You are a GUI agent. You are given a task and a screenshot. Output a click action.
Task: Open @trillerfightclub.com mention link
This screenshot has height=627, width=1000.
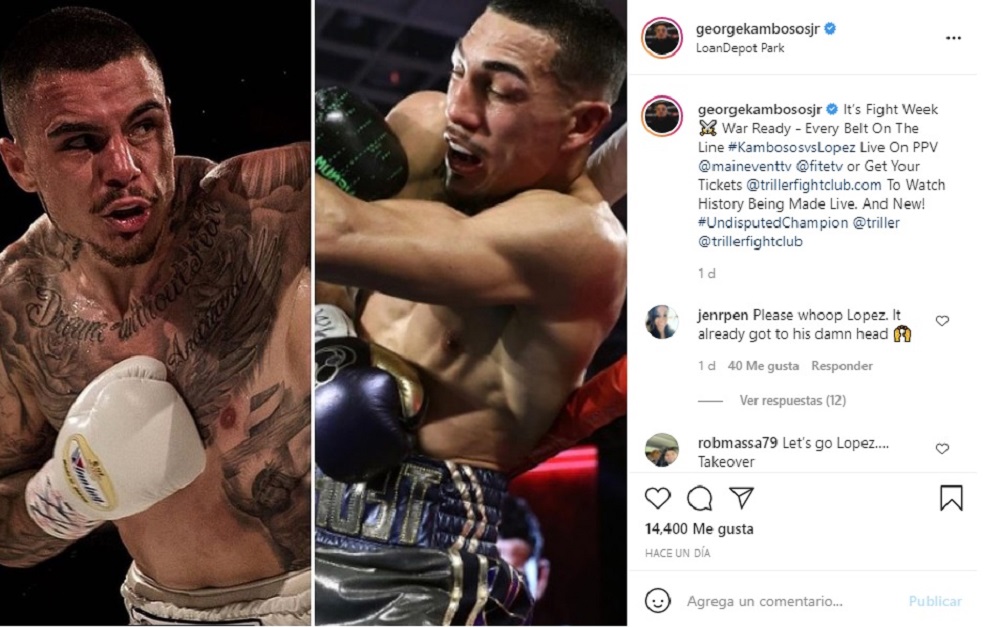813,185
